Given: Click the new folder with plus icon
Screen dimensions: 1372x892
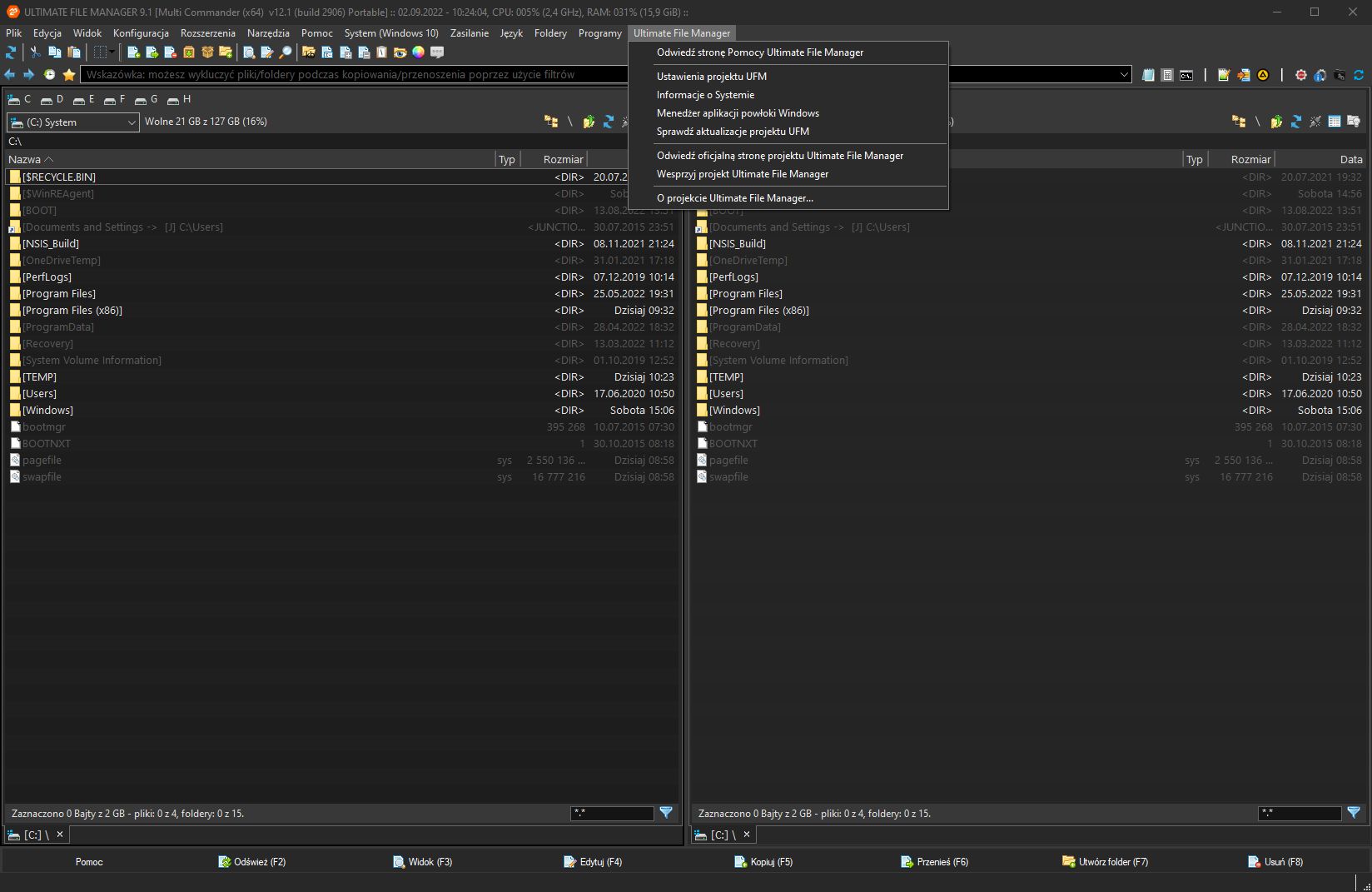Looking at the screenshot, I should [225, 52].
